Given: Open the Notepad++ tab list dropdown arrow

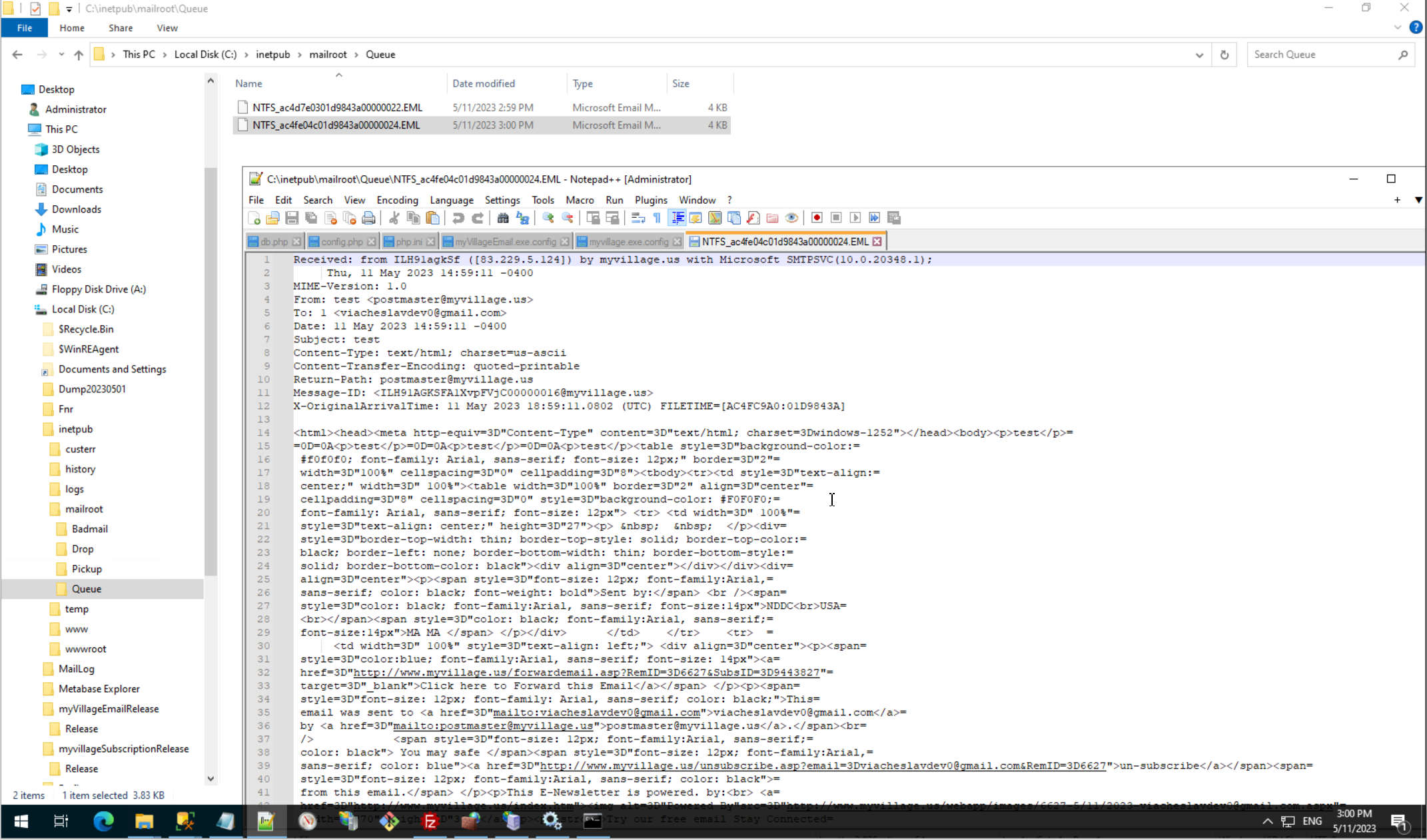Looking at the screenshot, I should point(1418,200).
